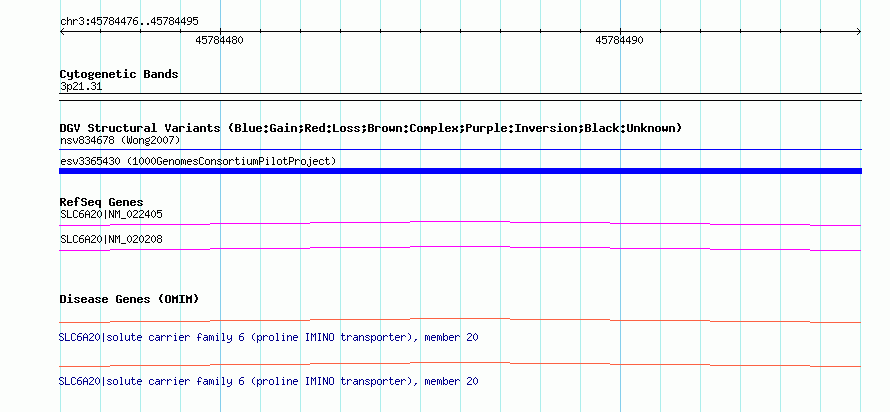Image resolution: width=890 pixels, height=412 pixels.
Task: Select the DGV Structural Variants track title
Action: pyautogui.click(x=371, y=128)
